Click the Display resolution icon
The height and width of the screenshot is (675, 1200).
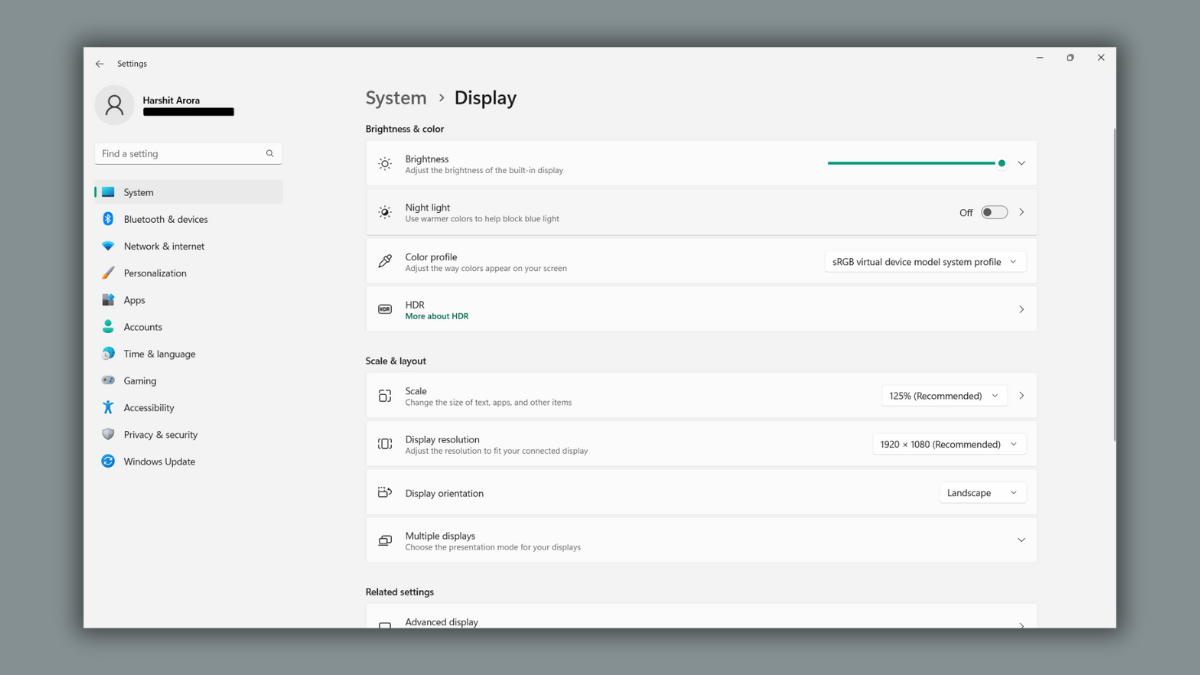point(385,444)
